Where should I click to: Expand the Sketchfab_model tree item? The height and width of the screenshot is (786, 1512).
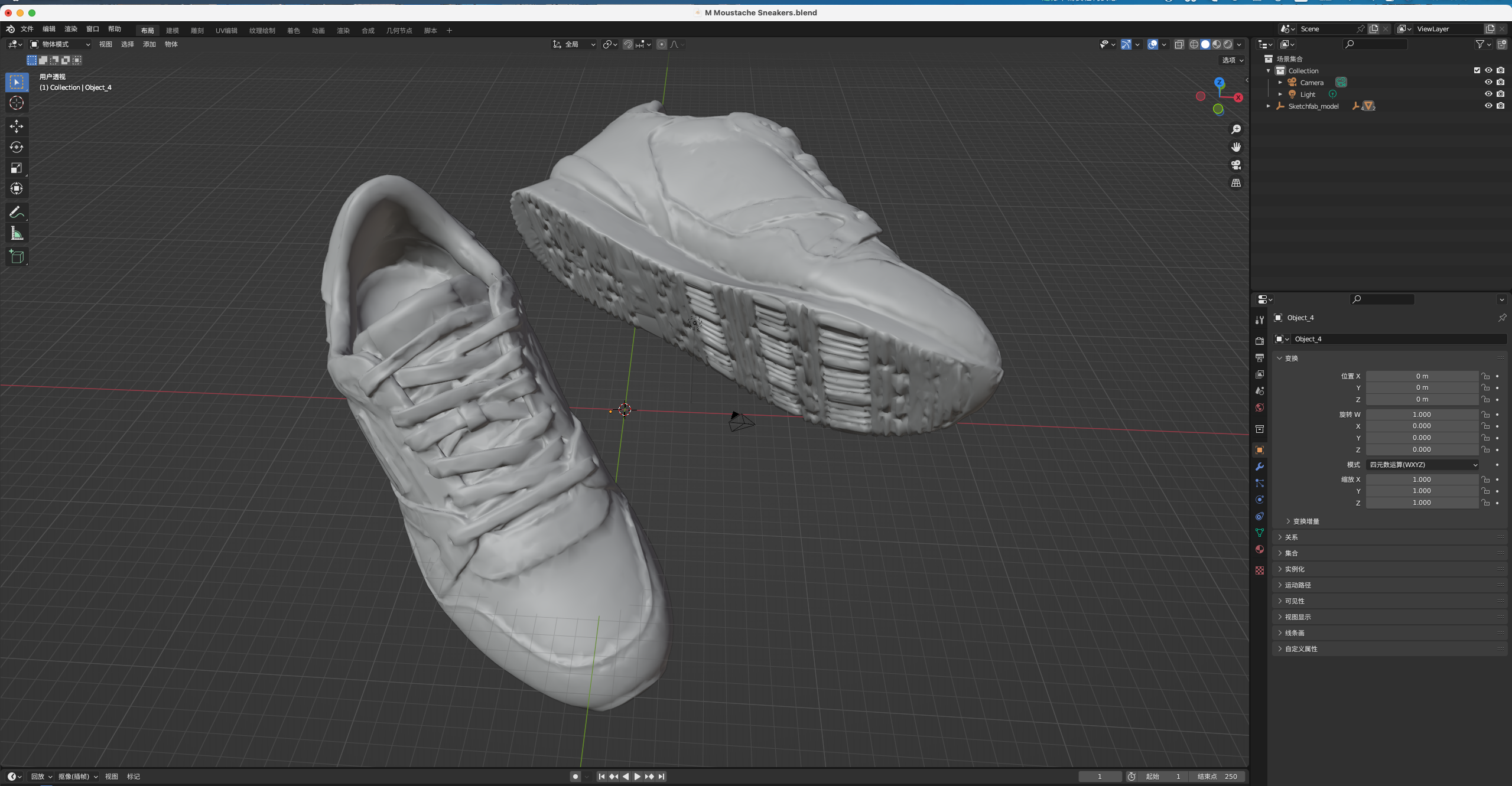pos(1268,106)
